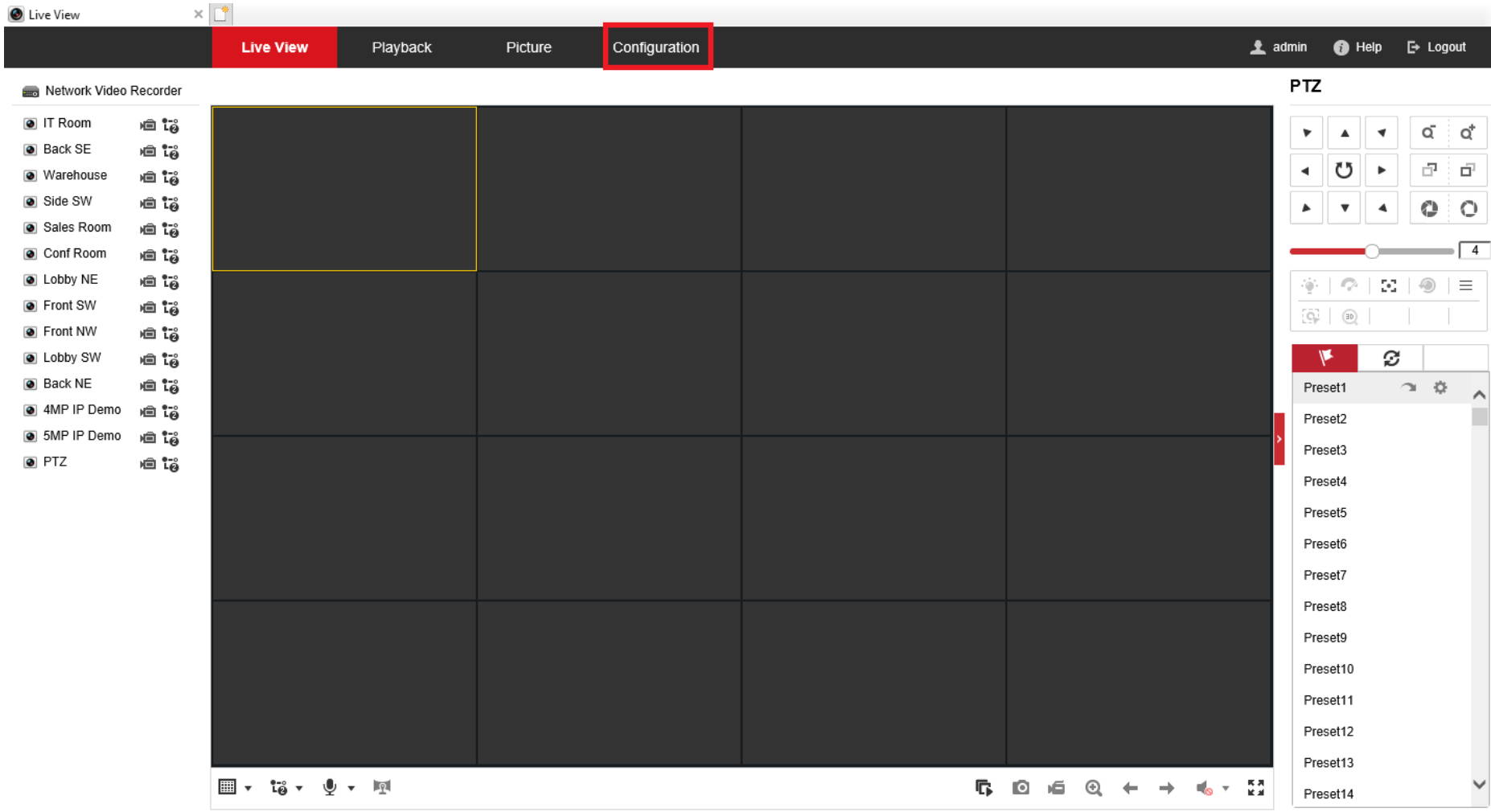
Task: Turn on the PTZ light bulb icon
Action: 1310,286
